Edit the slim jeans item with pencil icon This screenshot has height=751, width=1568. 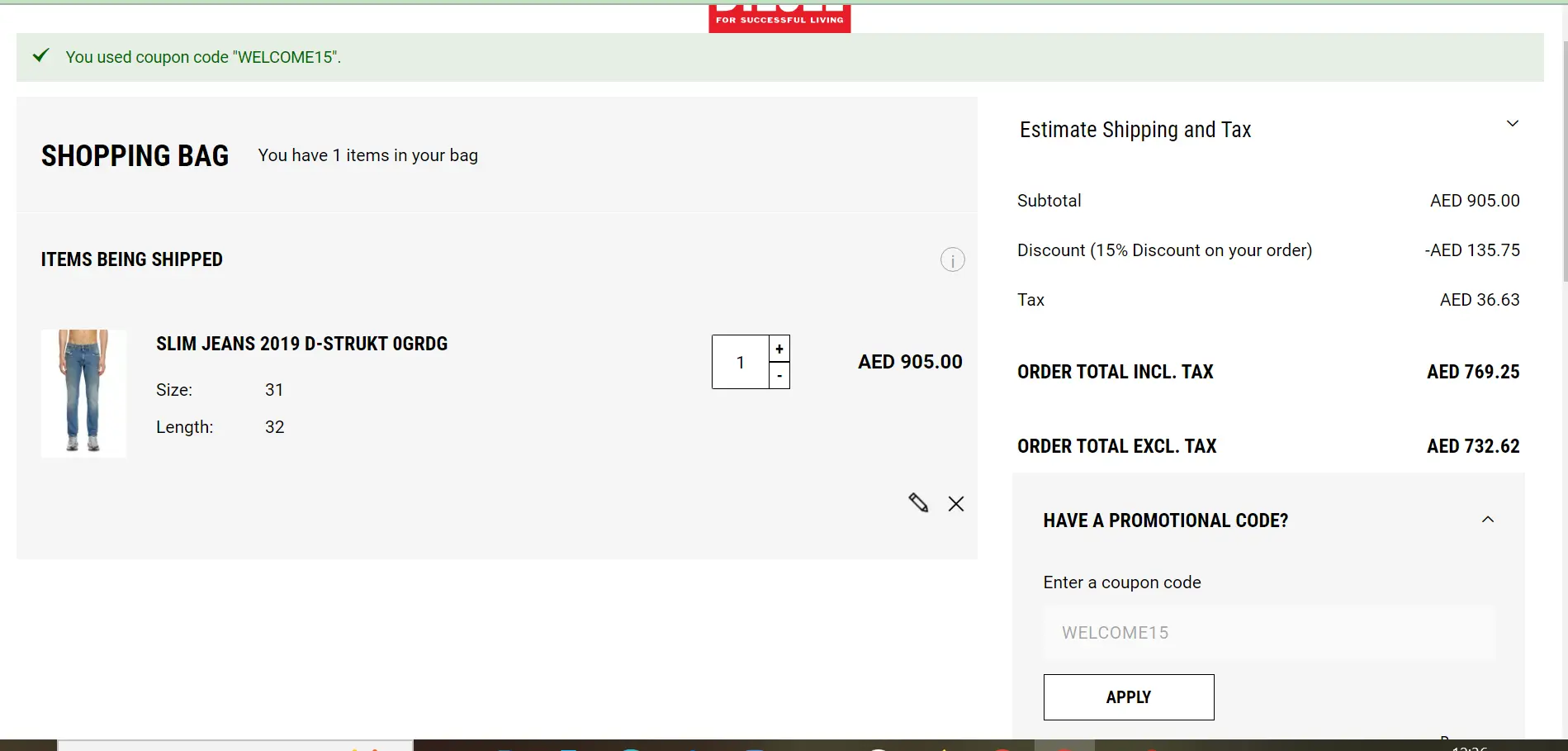918,503
